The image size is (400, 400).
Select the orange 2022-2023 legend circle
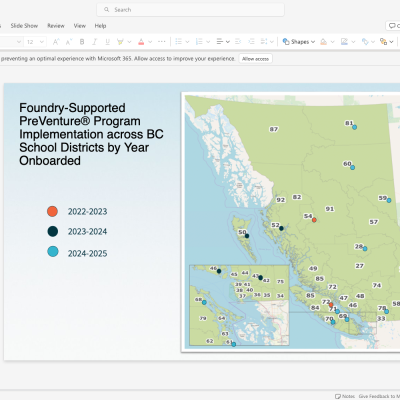coord(52,211)
